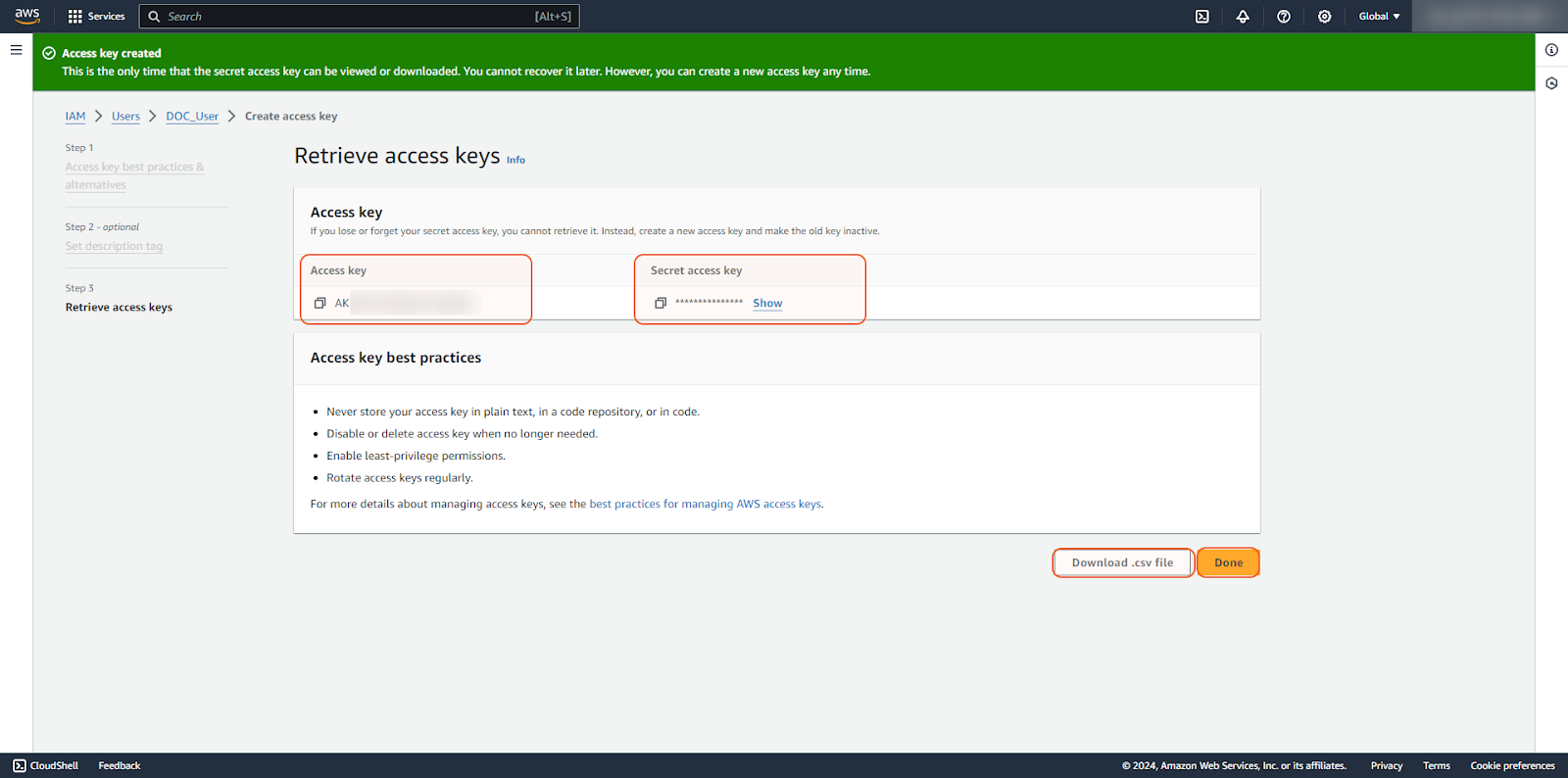Viewport: 1568px width, 778px height.
Task: Open CloudShell from top navigation bar
Action: click(x=1201, y=17)
